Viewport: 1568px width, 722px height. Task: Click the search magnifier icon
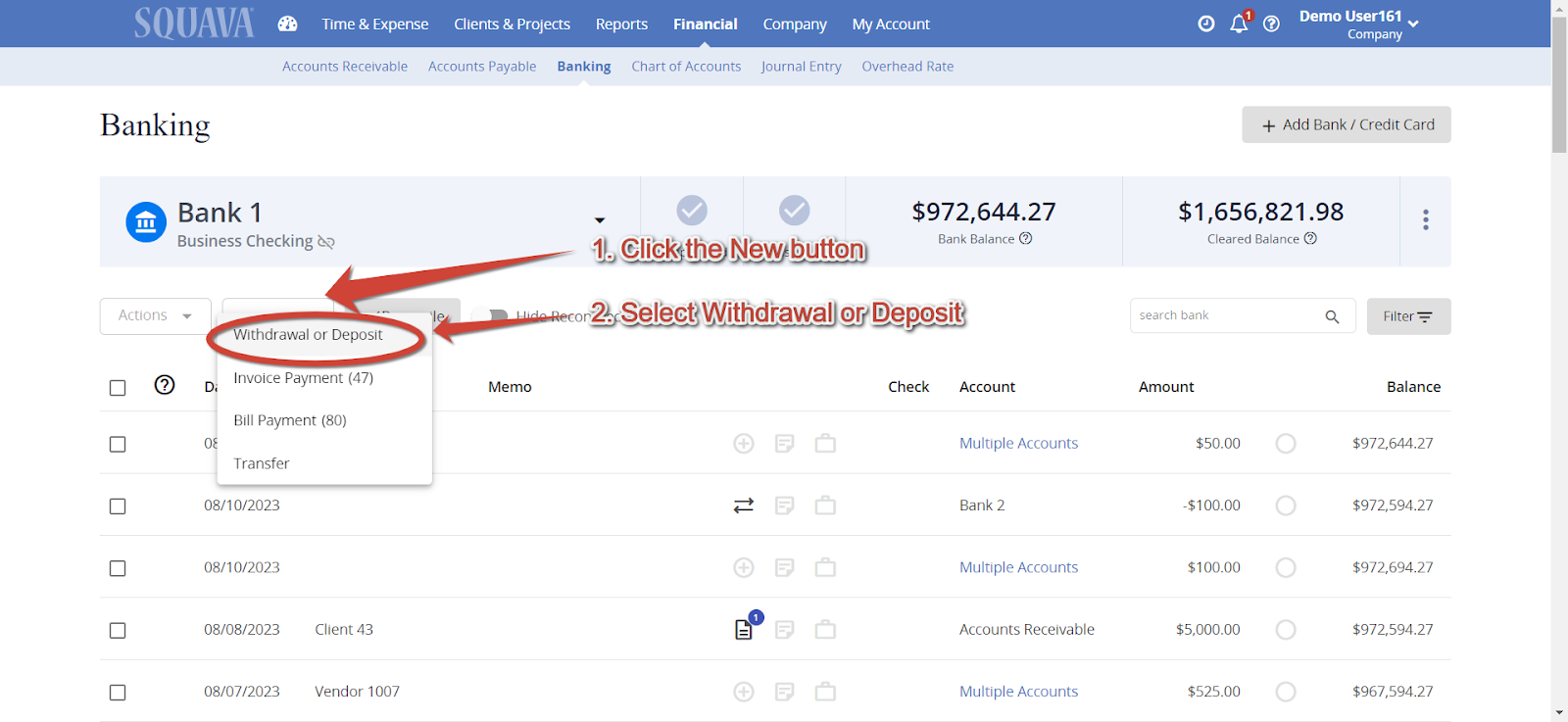(x=1332, y=316)
